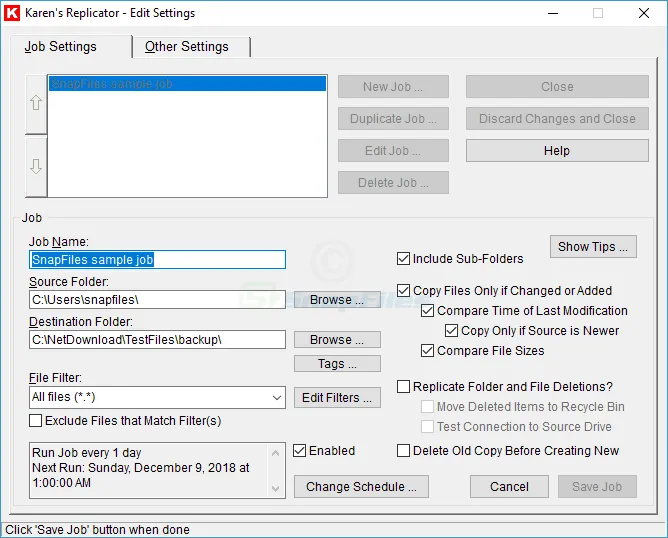
Task: Click the Save Job button
Action: coord(597,486)
